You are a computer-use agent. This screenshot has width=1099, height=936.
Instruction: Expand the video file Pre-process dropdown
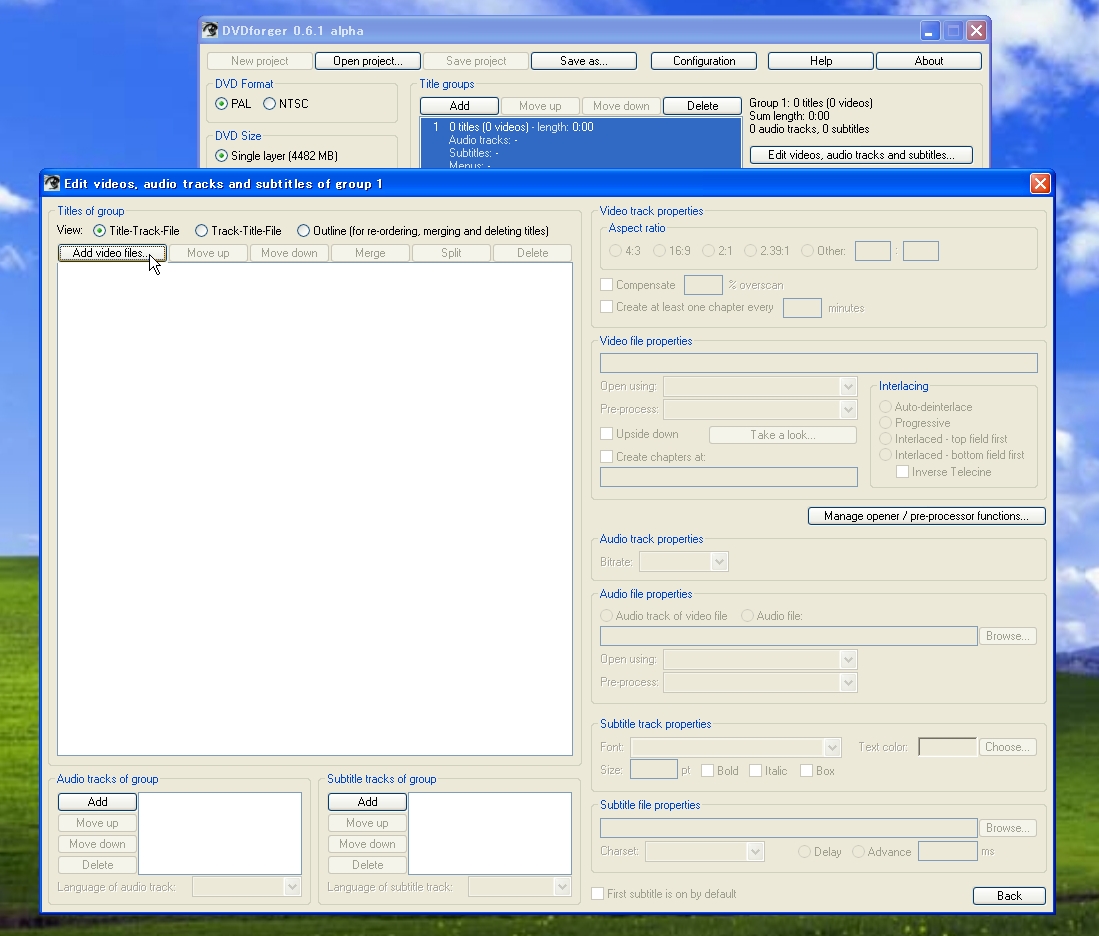click(848, 409)
